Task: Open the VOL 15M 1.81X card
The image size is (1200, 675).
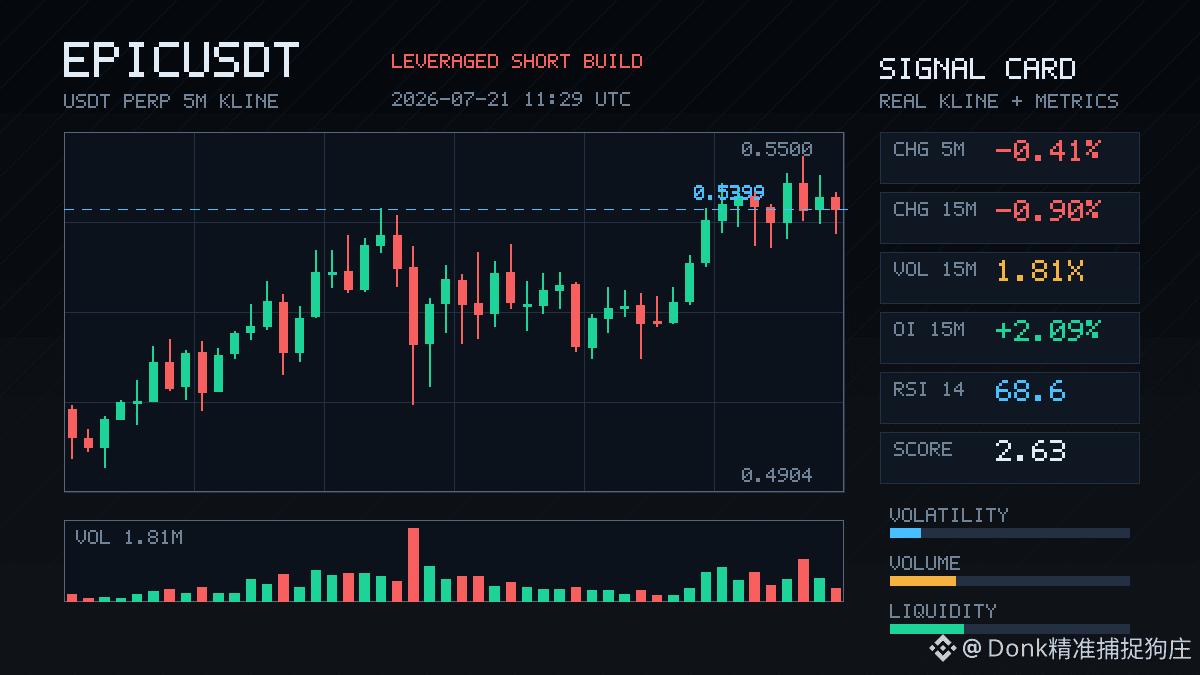Action: point(1009,277)
